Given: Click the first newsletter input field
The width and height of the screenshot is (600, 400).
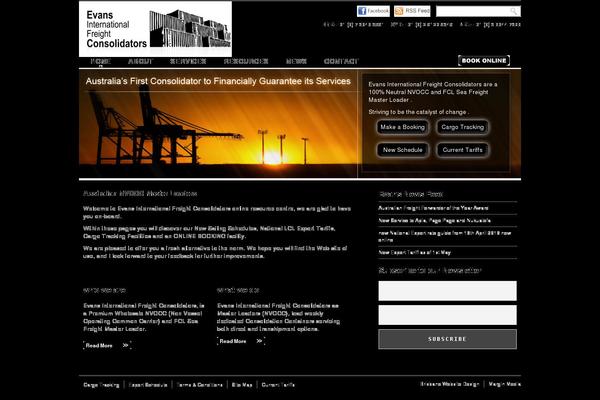Looking at the screenshot, I should coord(447,291).
